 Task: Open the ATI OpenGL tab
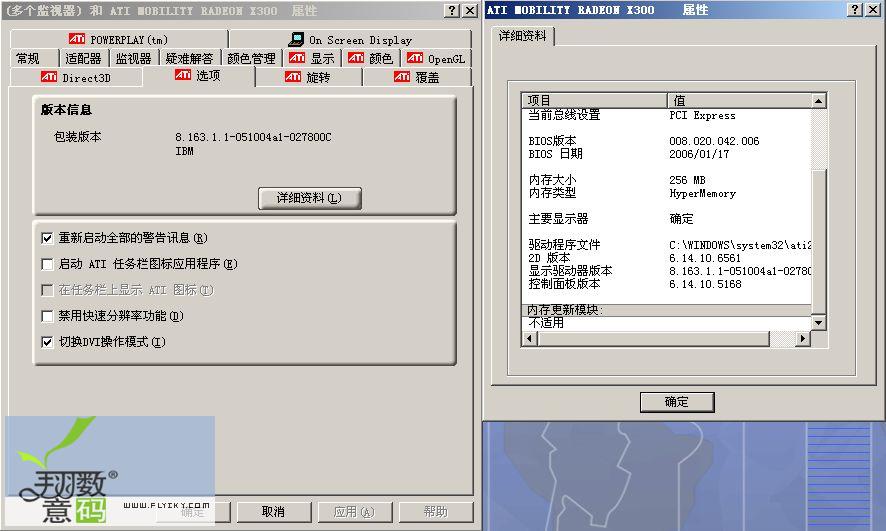[436, 58]
